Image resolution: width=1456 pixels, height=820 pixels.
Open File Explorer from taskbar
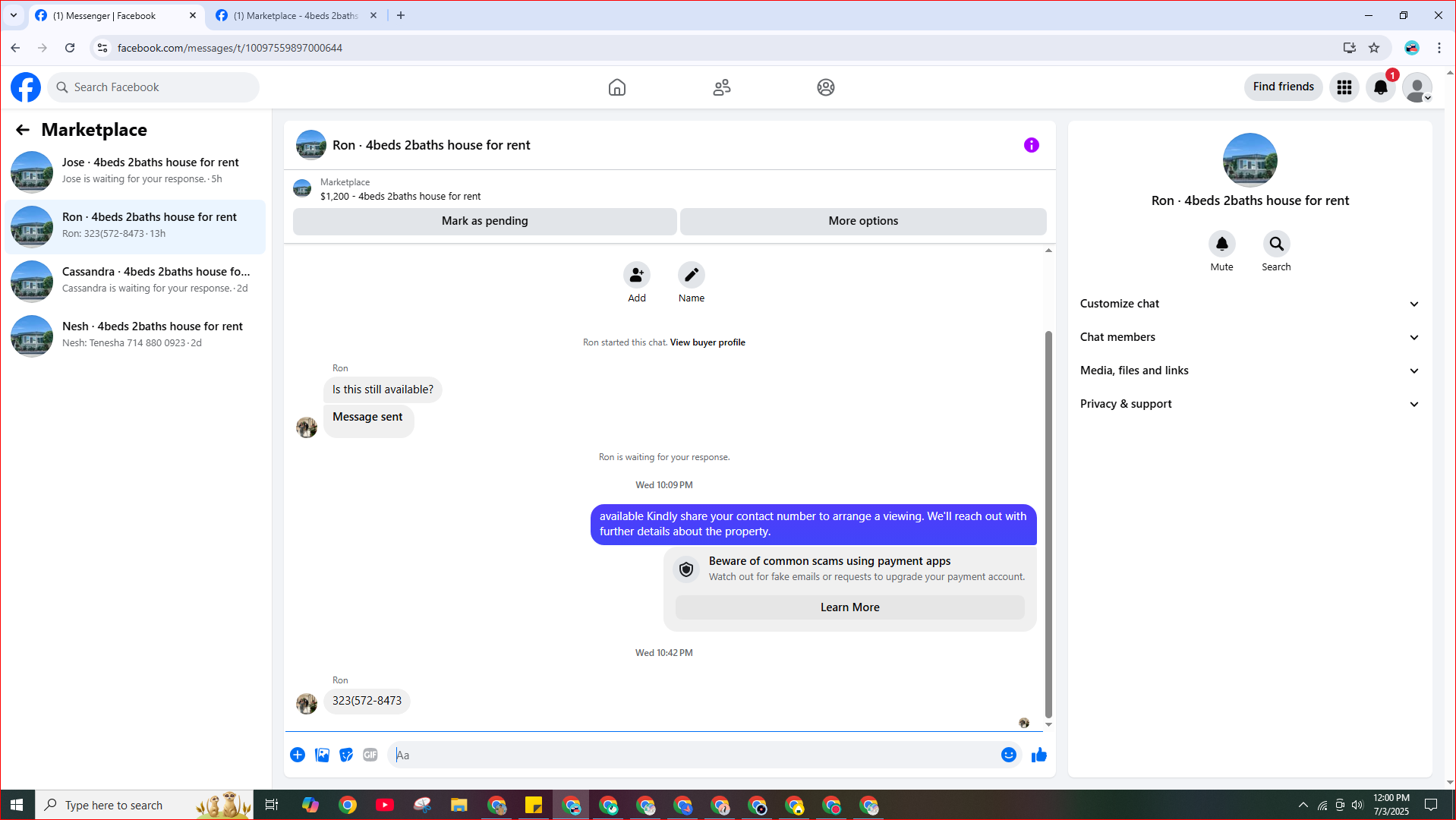coord(459,805)
